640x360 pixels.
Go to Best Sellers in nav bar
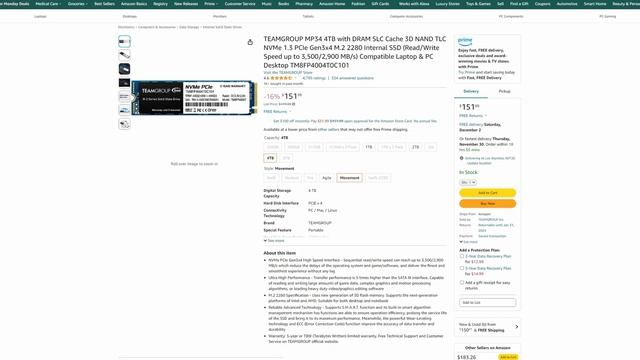click(104, 4)
